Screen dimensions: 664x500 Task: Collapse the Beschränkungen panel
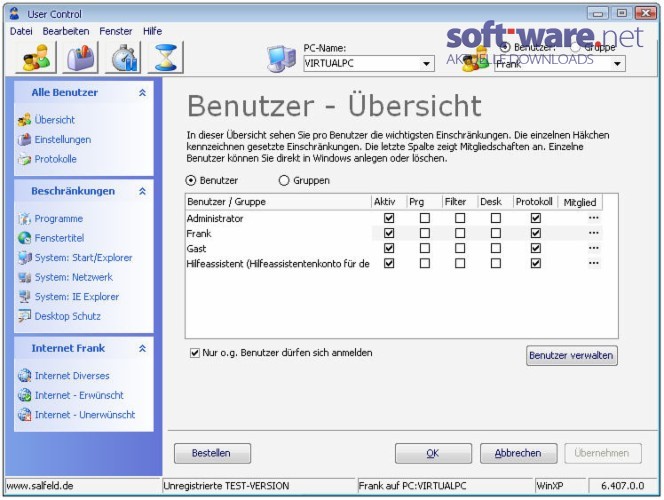coord(143,191)
